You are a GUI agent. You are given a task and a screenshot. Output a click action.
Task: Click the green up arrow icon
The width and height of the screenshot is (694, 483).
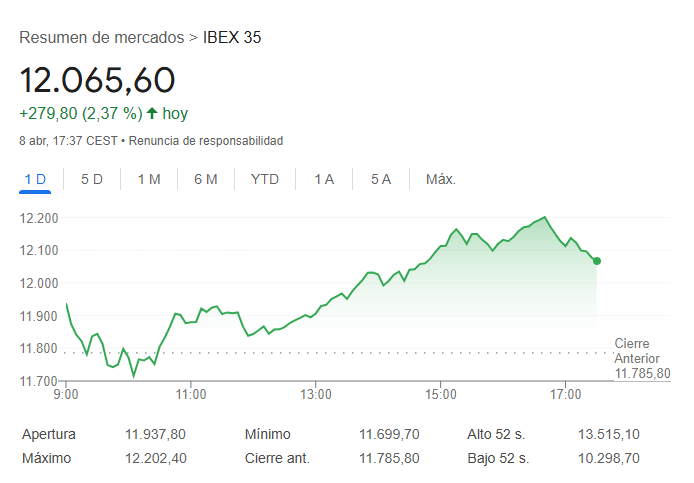[x=151, y=114]
